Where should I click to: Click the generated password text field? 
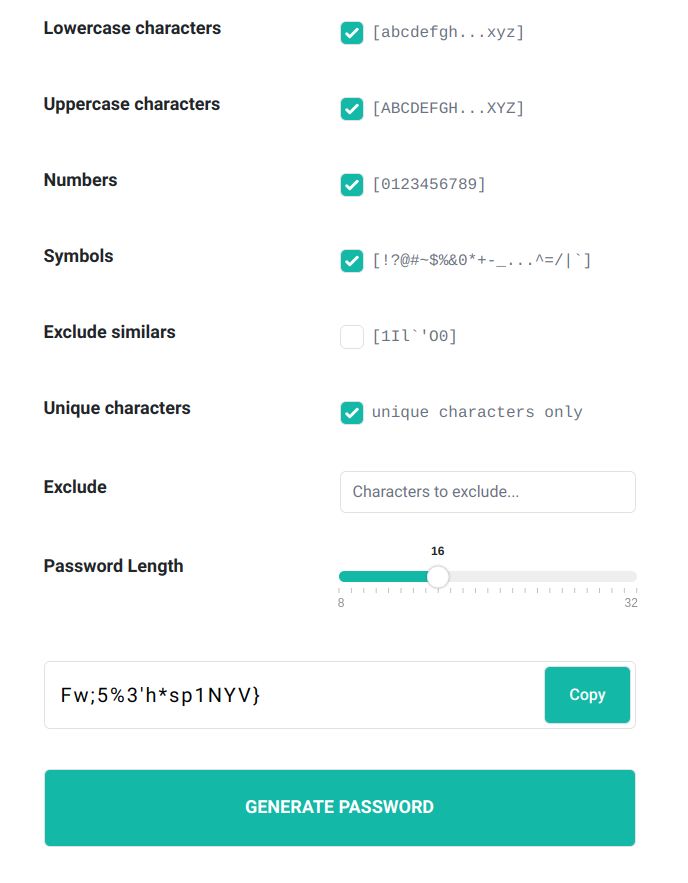(290, 694)
